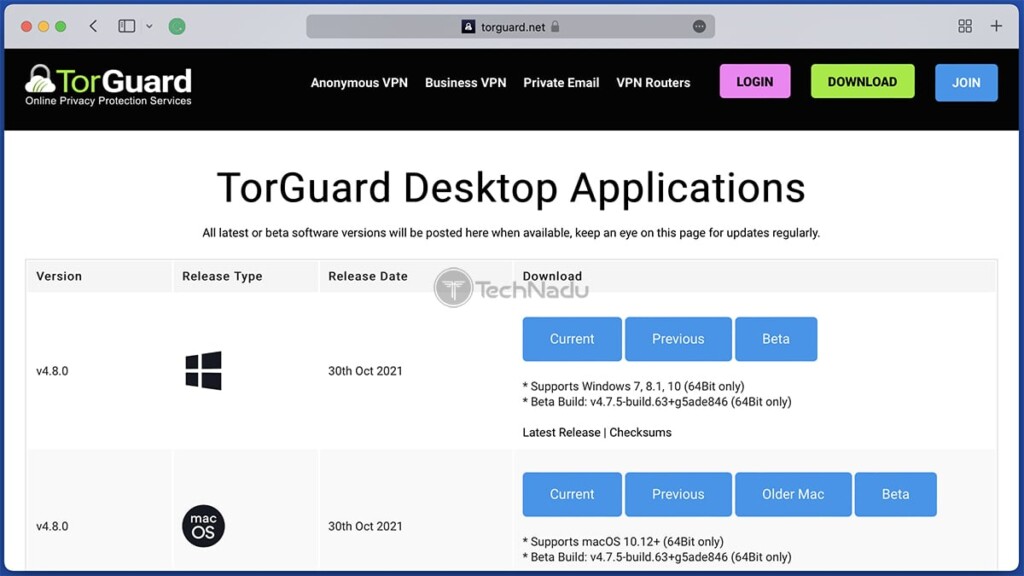Click the "Supports macOS 10.12+" note

(x=623, y=541)
